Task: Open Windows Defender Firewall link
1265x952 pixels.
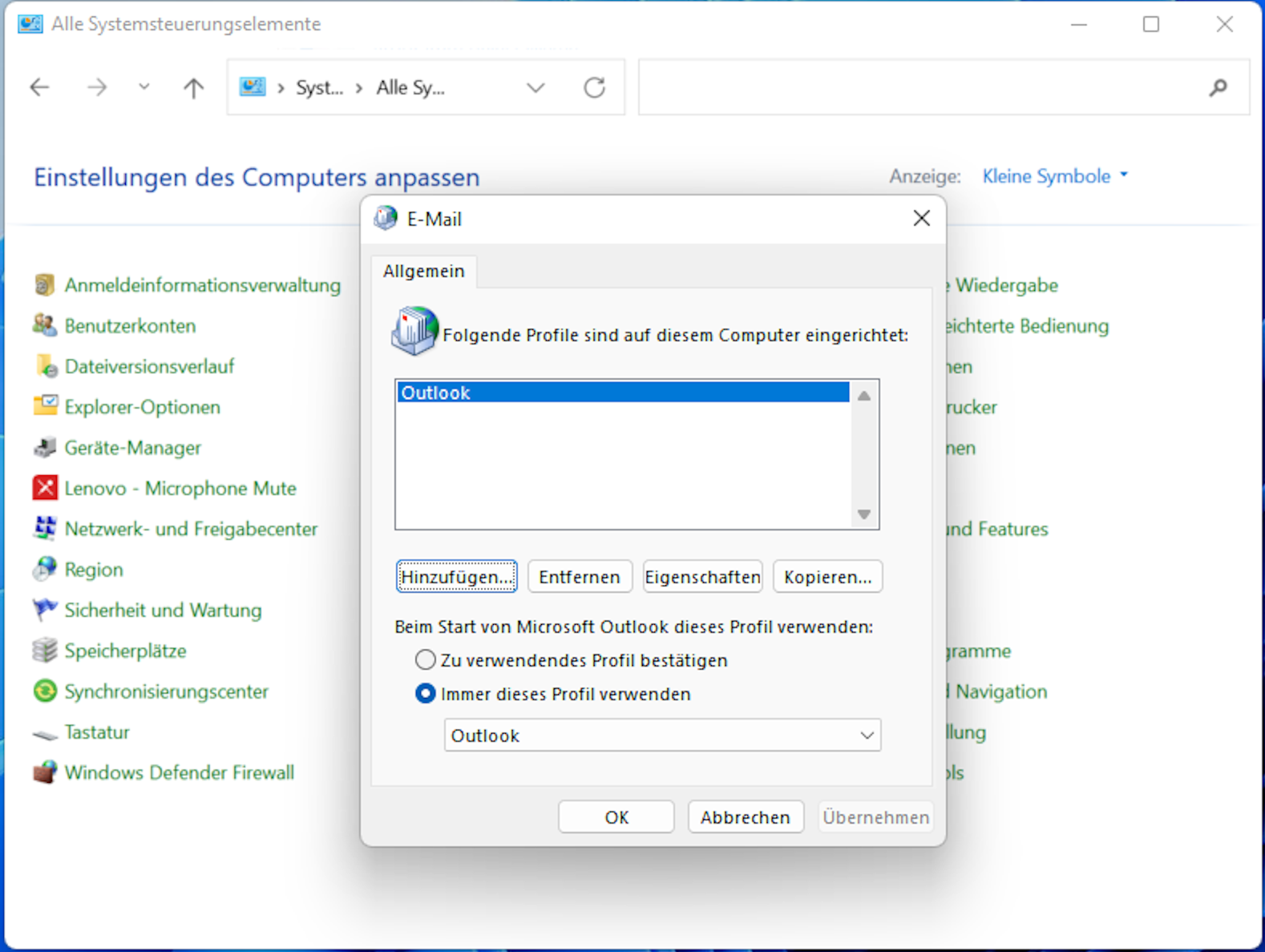Action: (x=180, y=772)
